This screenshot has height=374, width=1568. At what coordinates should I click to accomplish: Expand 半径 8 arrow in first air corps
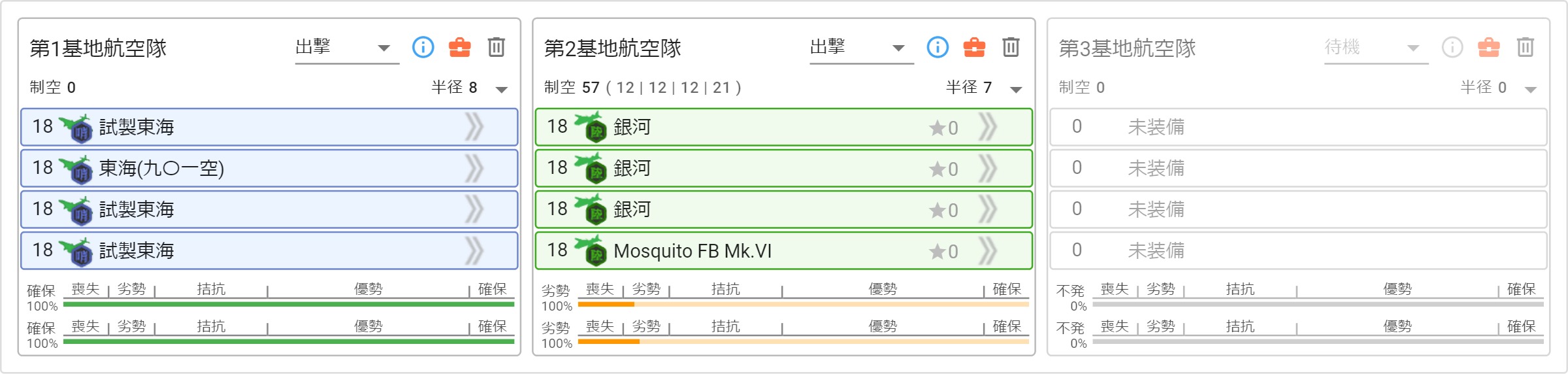coord(502,89)
